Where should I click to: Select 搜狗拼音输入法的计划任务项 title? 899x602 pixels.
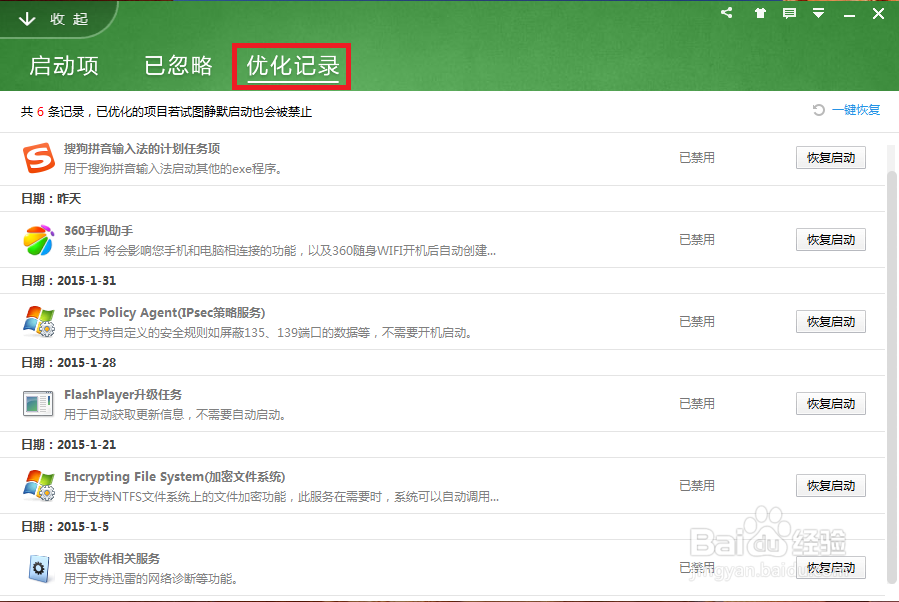tap(142, 148)
